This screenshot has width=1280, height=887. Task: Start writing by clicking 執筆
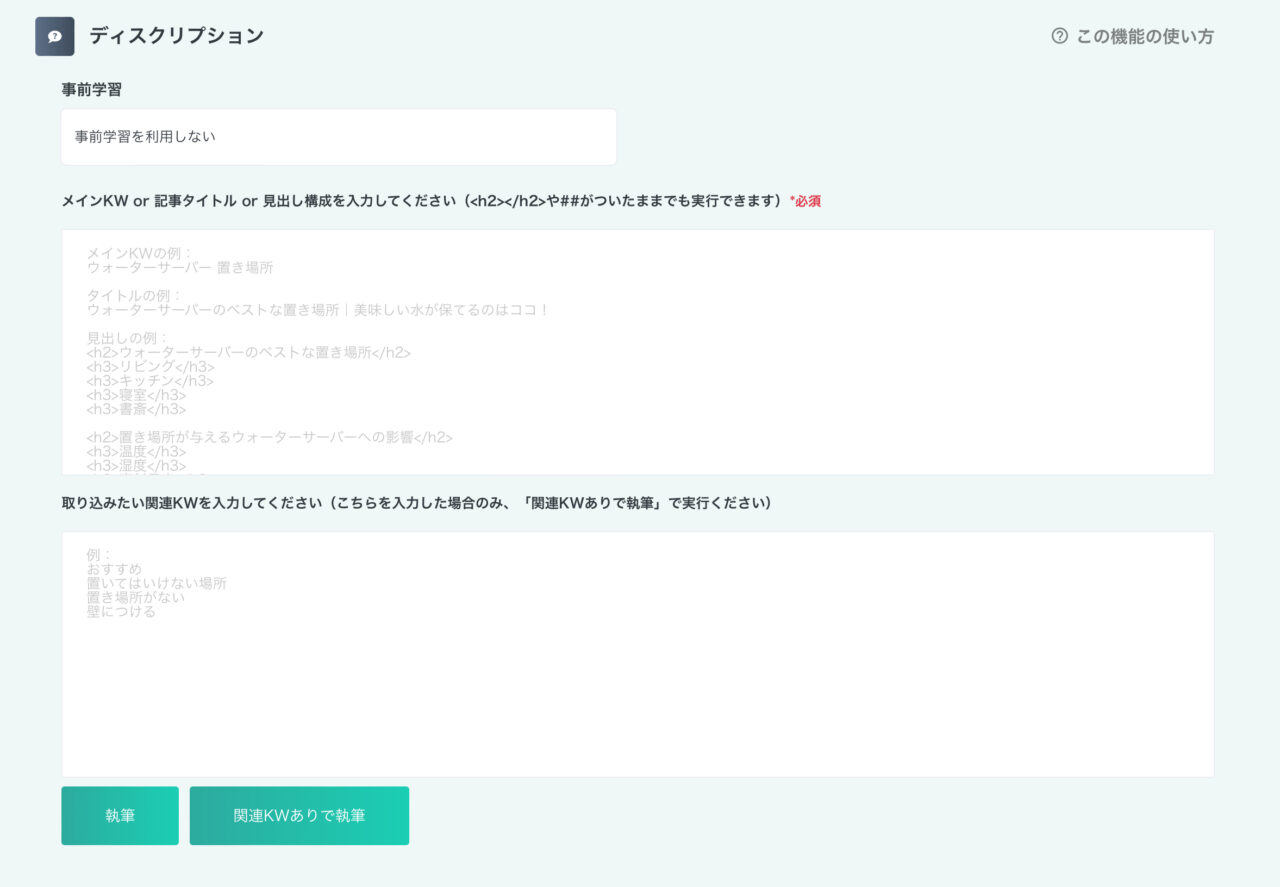(x=119, y=815)
